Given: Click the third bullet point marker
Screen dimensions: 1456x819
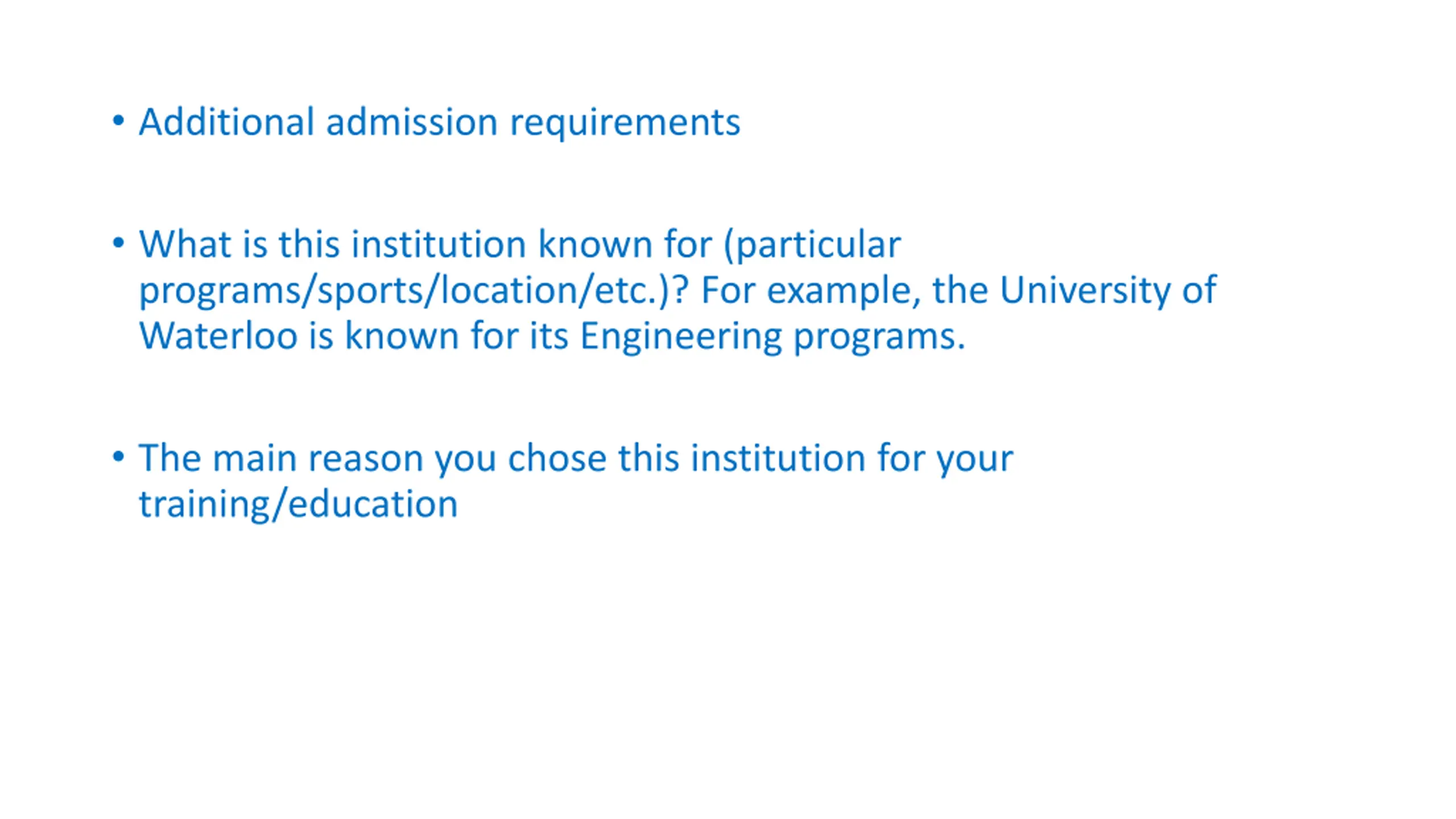Looking at the screenshot, I should click(x=118, y=457).
